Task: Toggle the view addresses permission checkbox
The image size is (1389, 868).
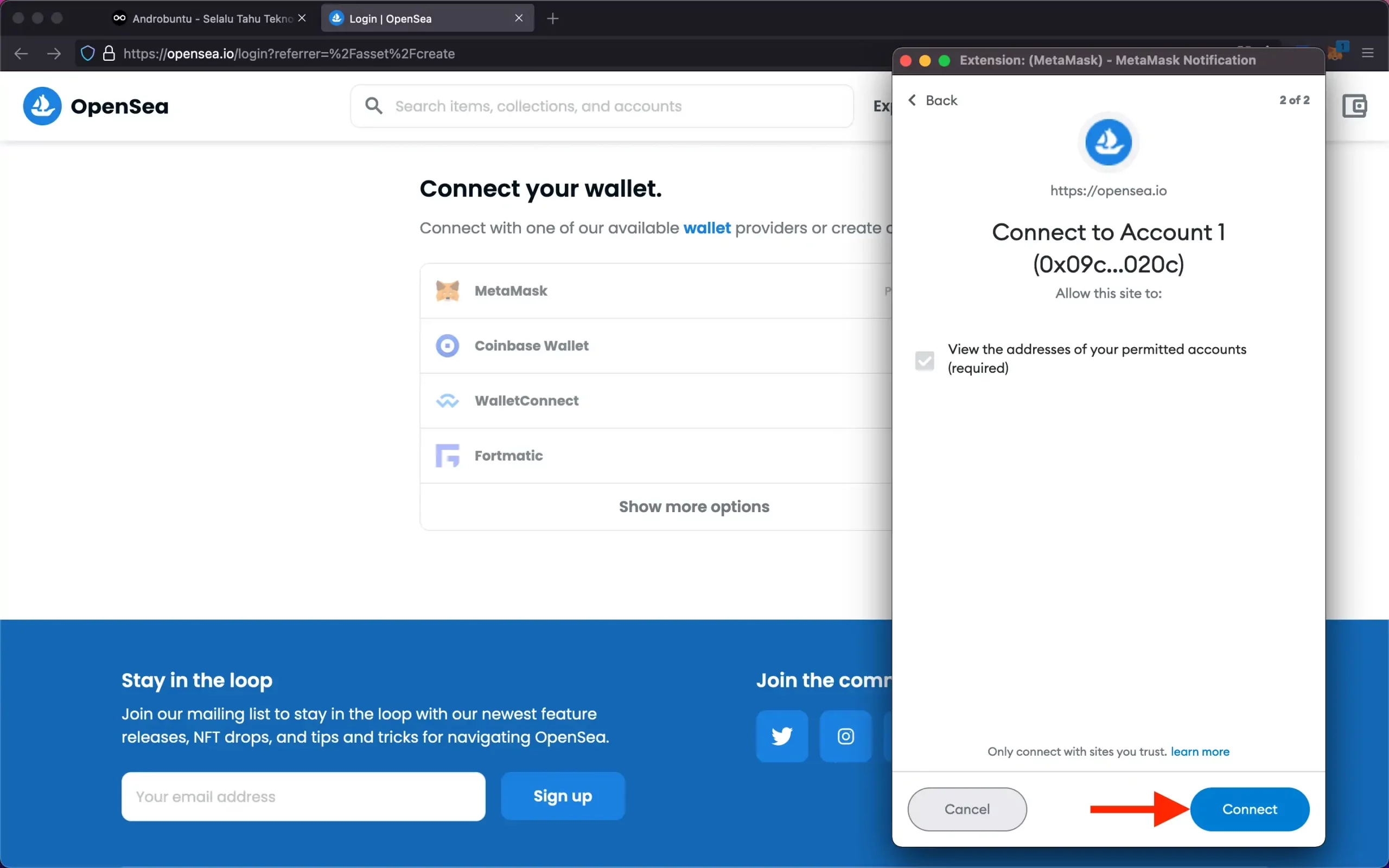Action: coord(924,361)
